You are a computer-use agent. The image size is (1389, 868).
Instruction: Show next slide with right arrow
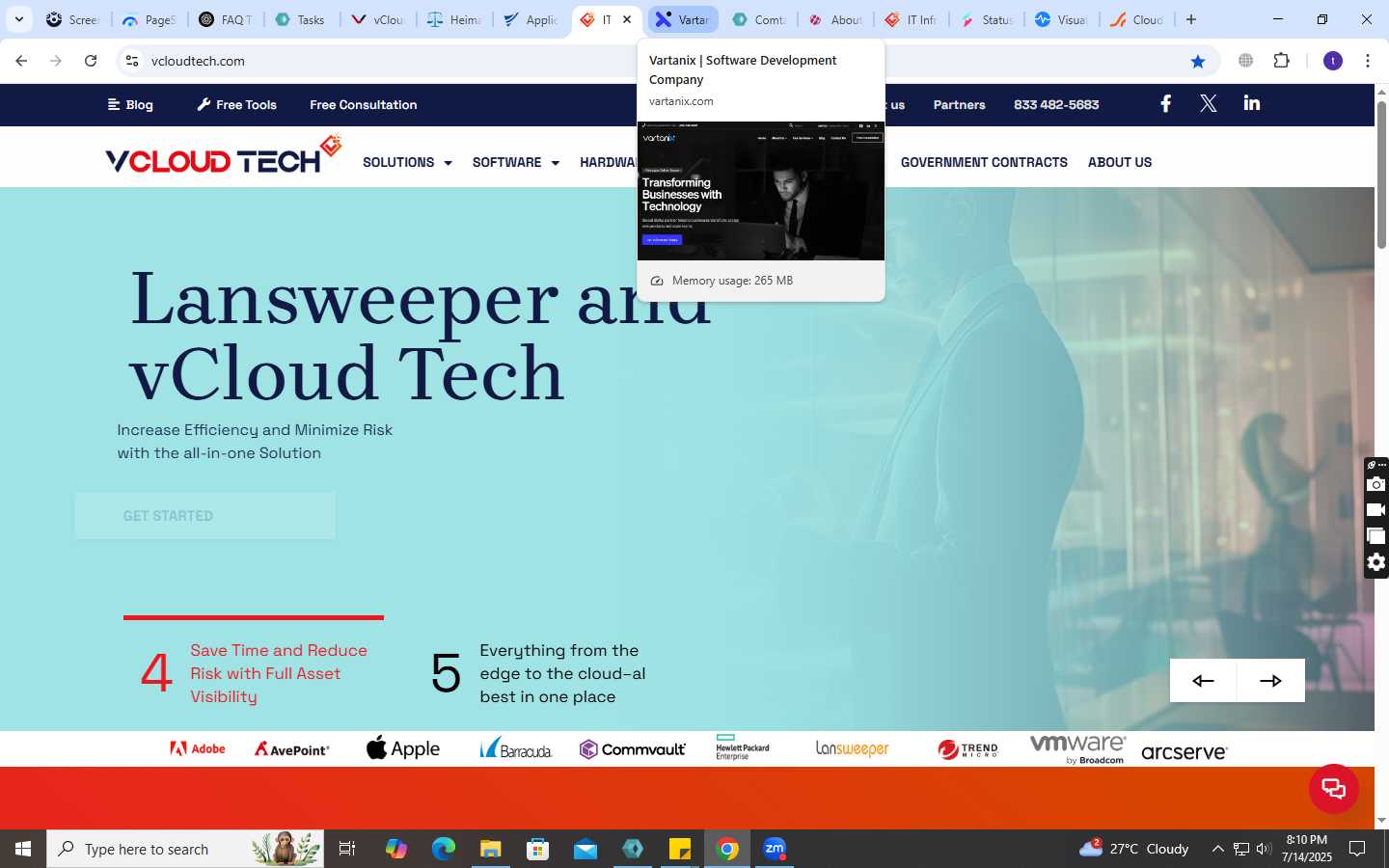(1271, 681)
